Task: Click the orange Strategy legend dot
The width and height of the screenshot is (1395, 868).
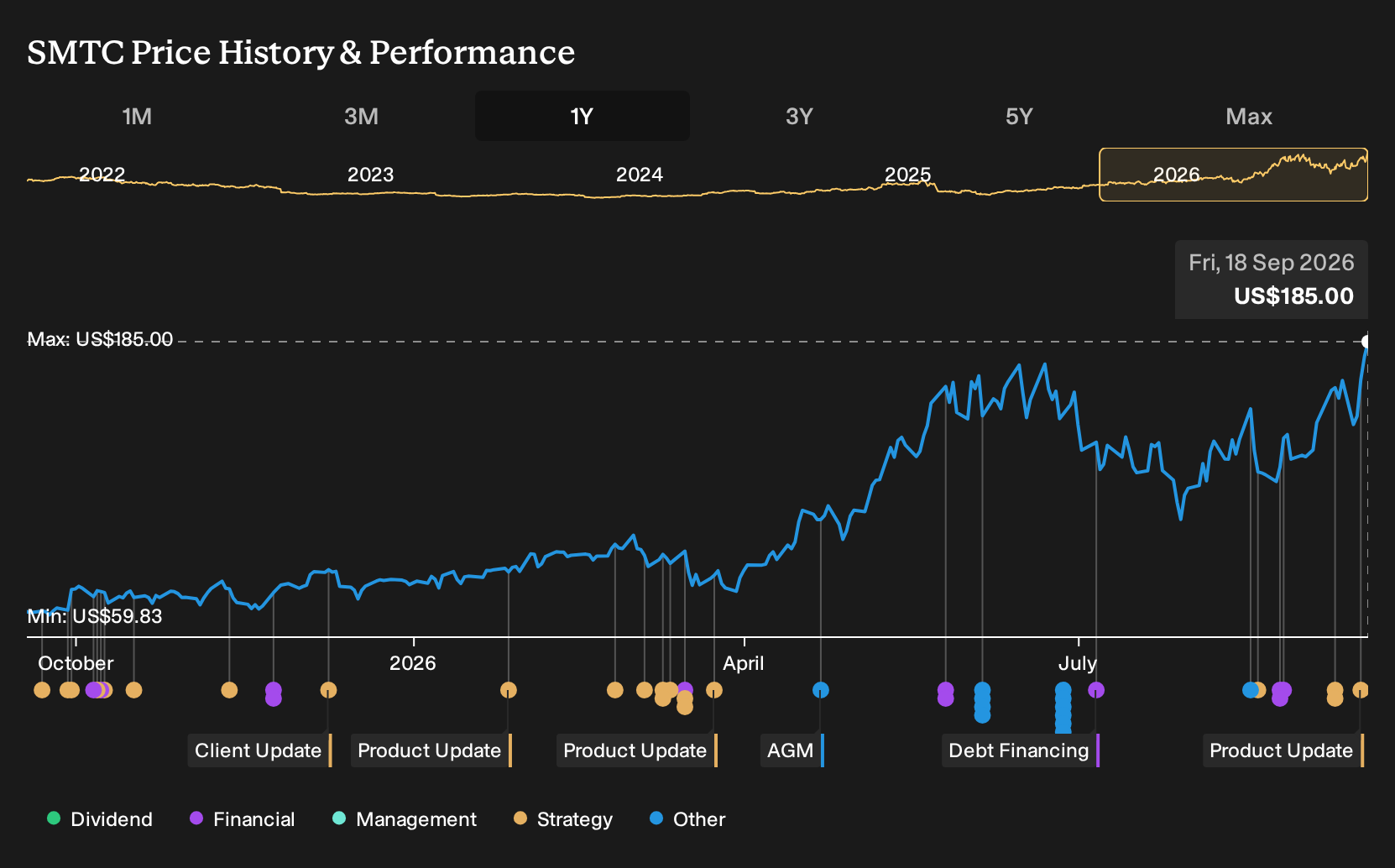Action: [x=520, y=818]
